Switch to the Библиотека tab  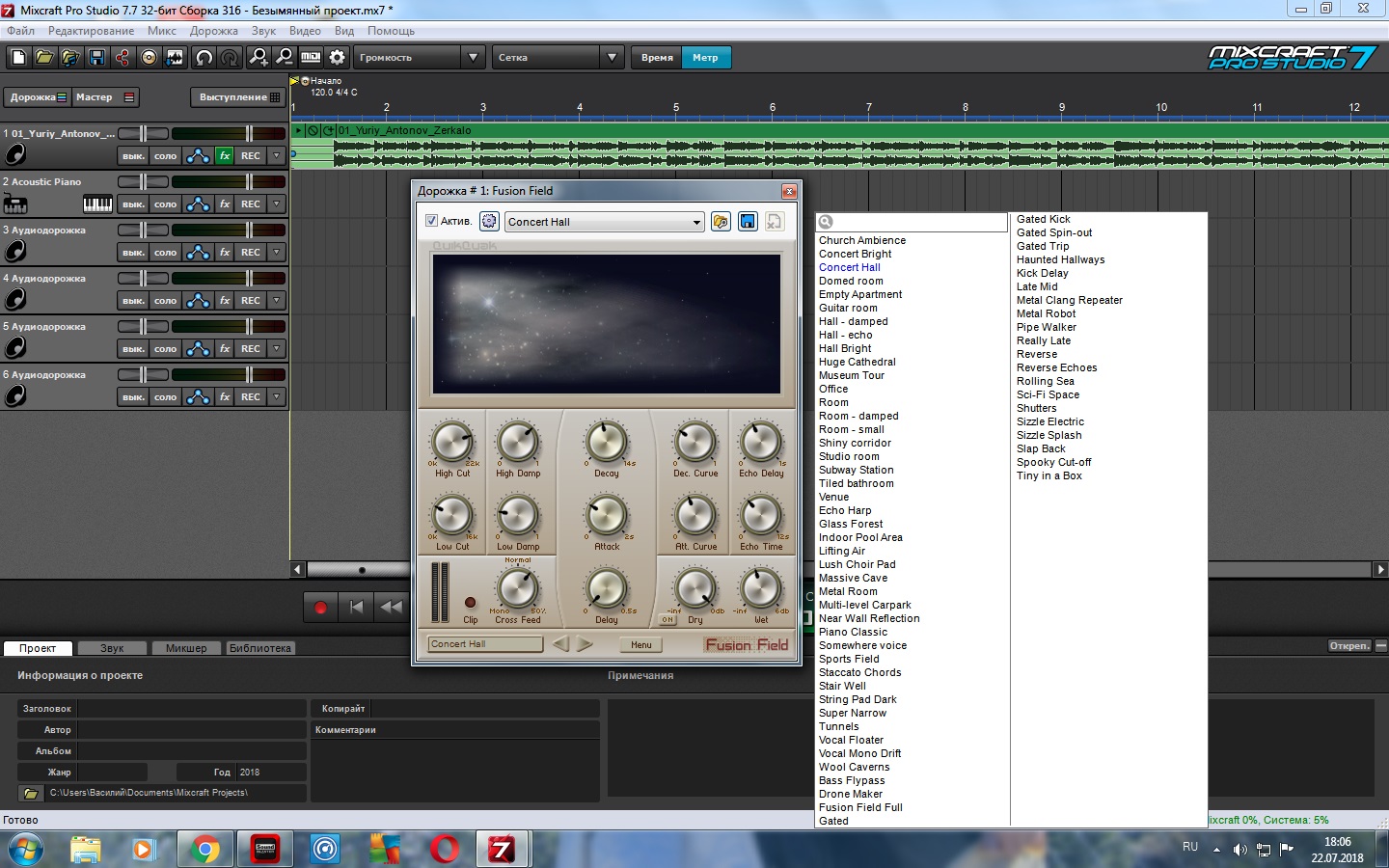click(x=260, y=648)
